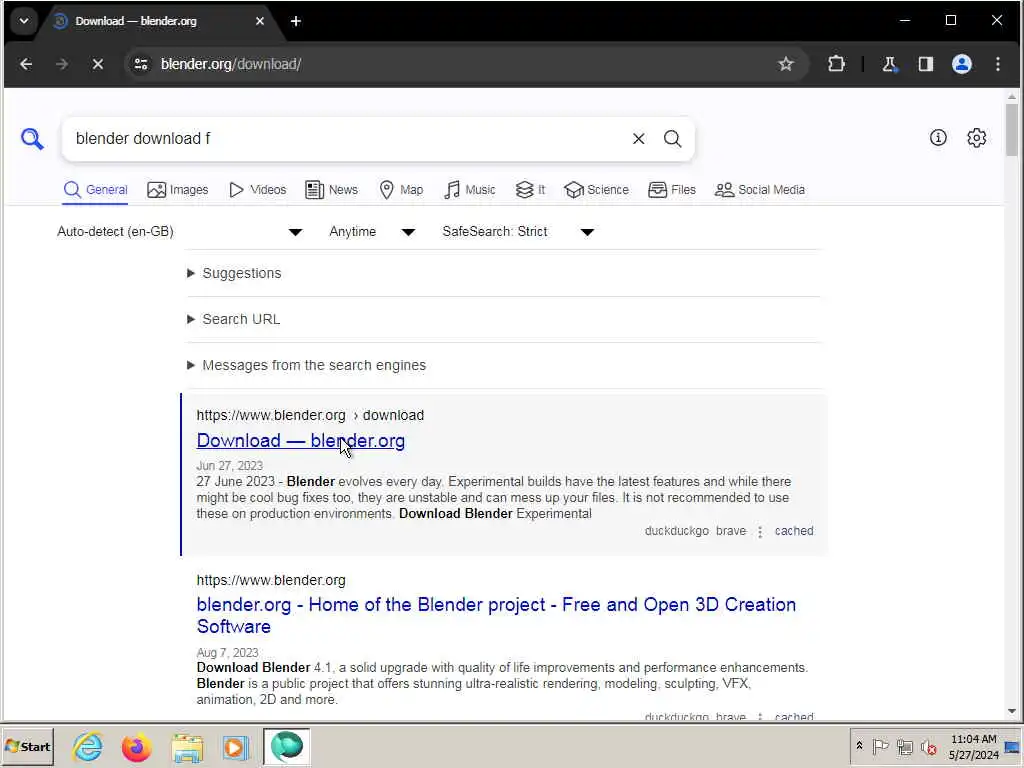Open Windows Media Player from taskbar
The image size is (1024, 768).
pyautogui.click(x=235, y=746)
